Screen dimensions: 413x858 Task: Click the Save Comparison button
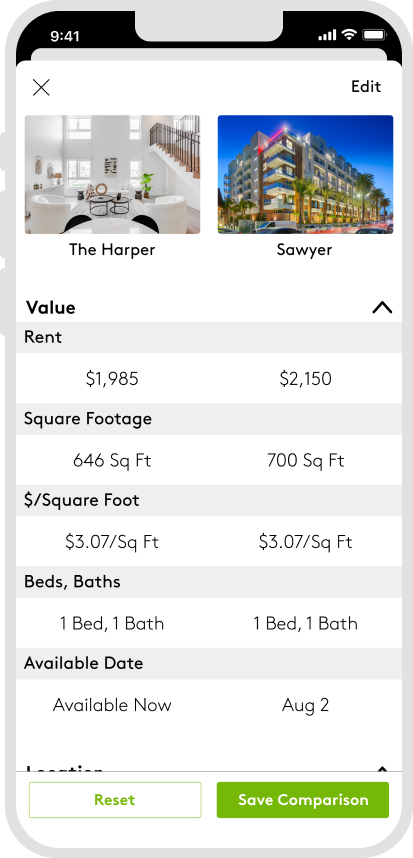pyautogui.click(x=303, y=800)
